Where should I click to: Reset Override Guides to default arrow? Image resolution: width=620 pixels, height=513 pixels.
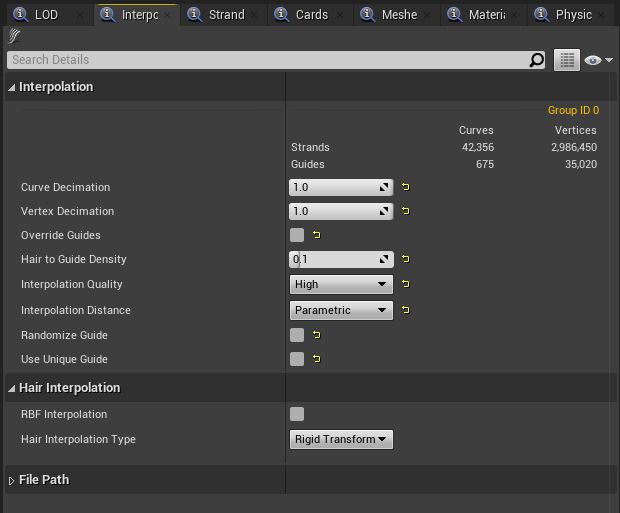(317, 235)
